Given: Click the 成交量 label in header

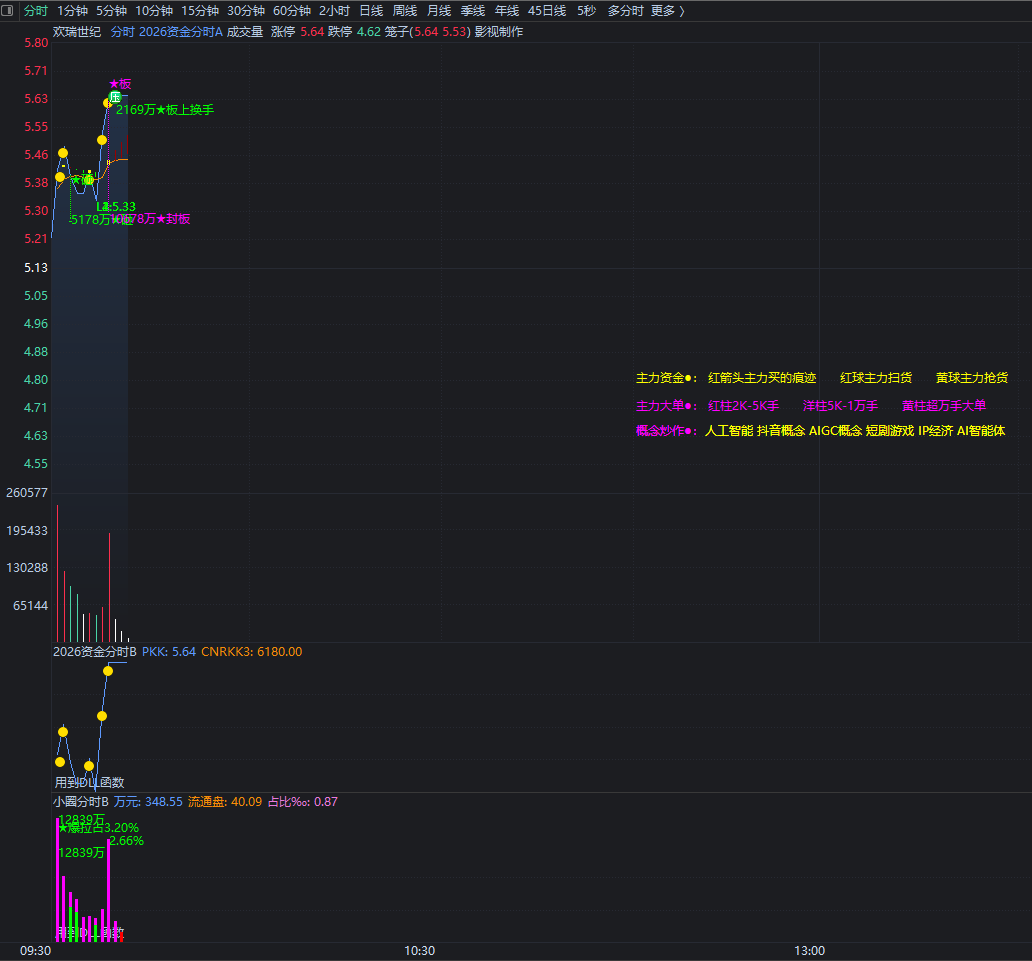Looking at the screenshot, I should point(245,32).
